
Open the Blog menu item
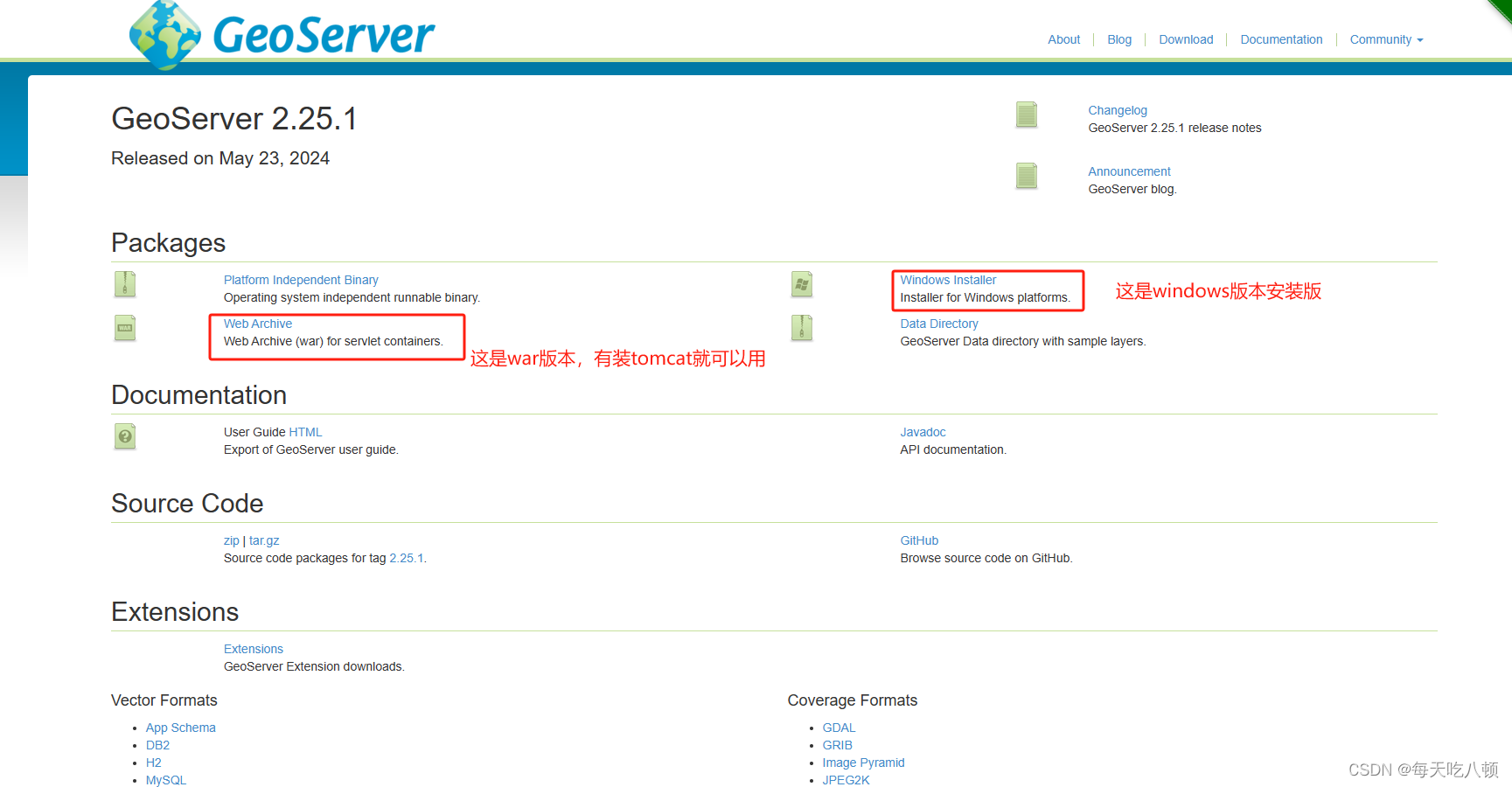click(1119, 39)
